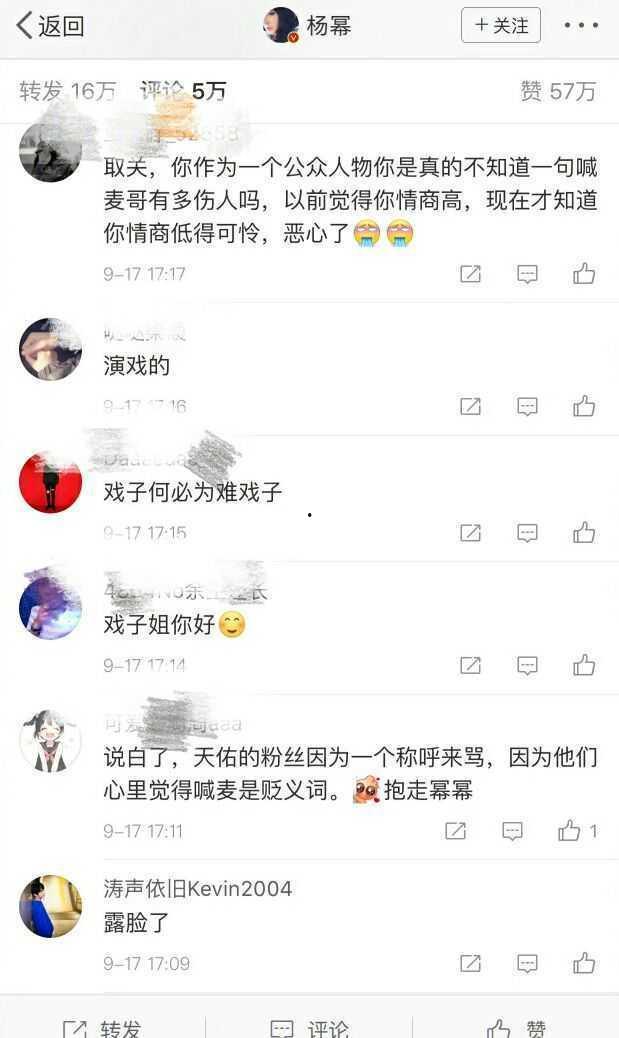Switch to the 转发 16万 tab

(x=67, y=91)
